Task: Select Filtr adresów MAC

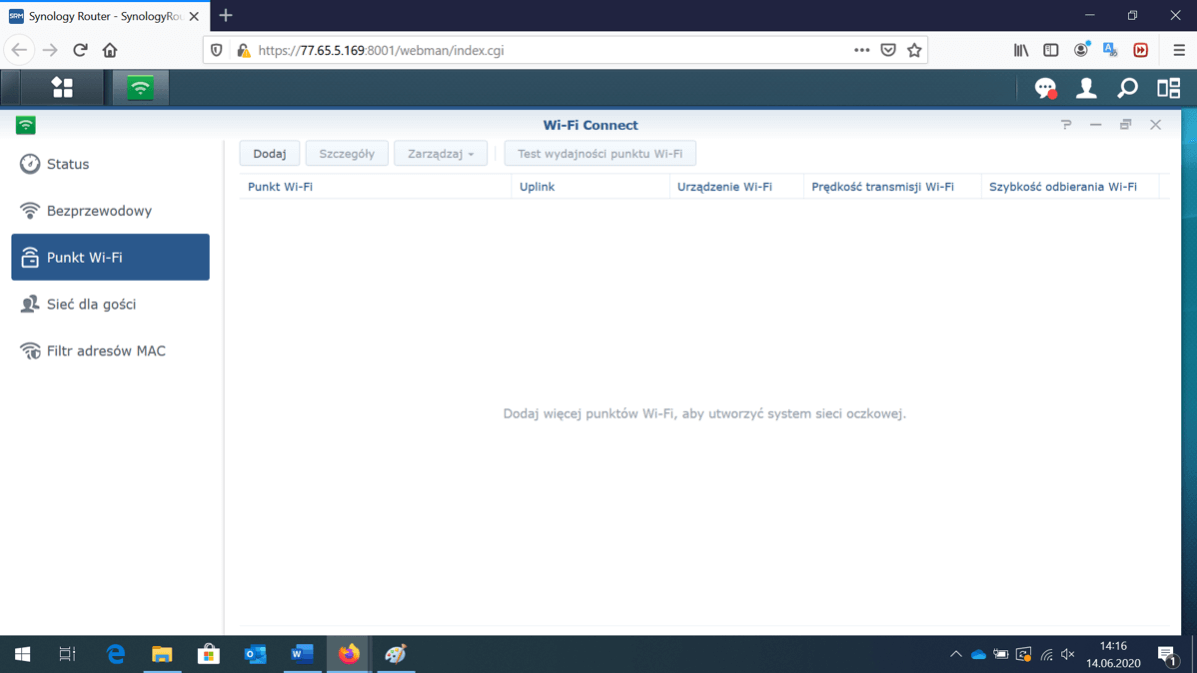Action: coord(105,351)
